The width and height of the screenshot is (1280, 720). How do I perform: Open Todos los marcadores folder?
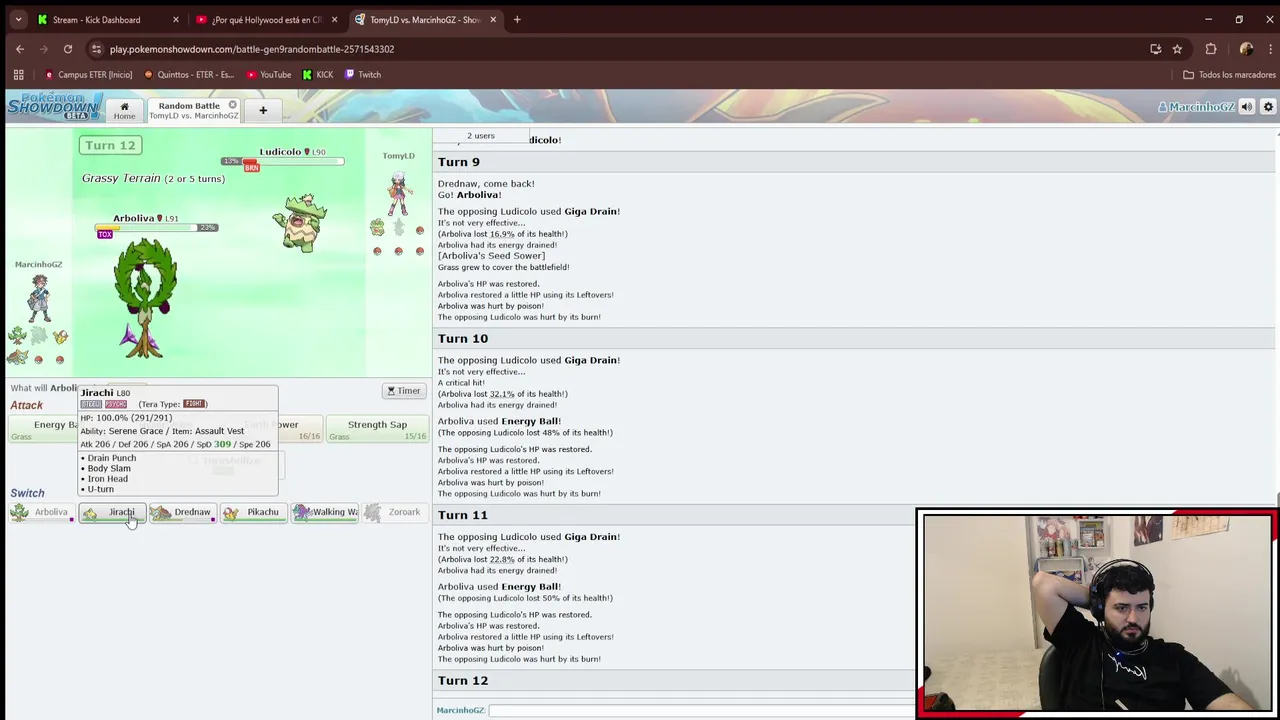pyautogui.click(x=1229, y=74)
